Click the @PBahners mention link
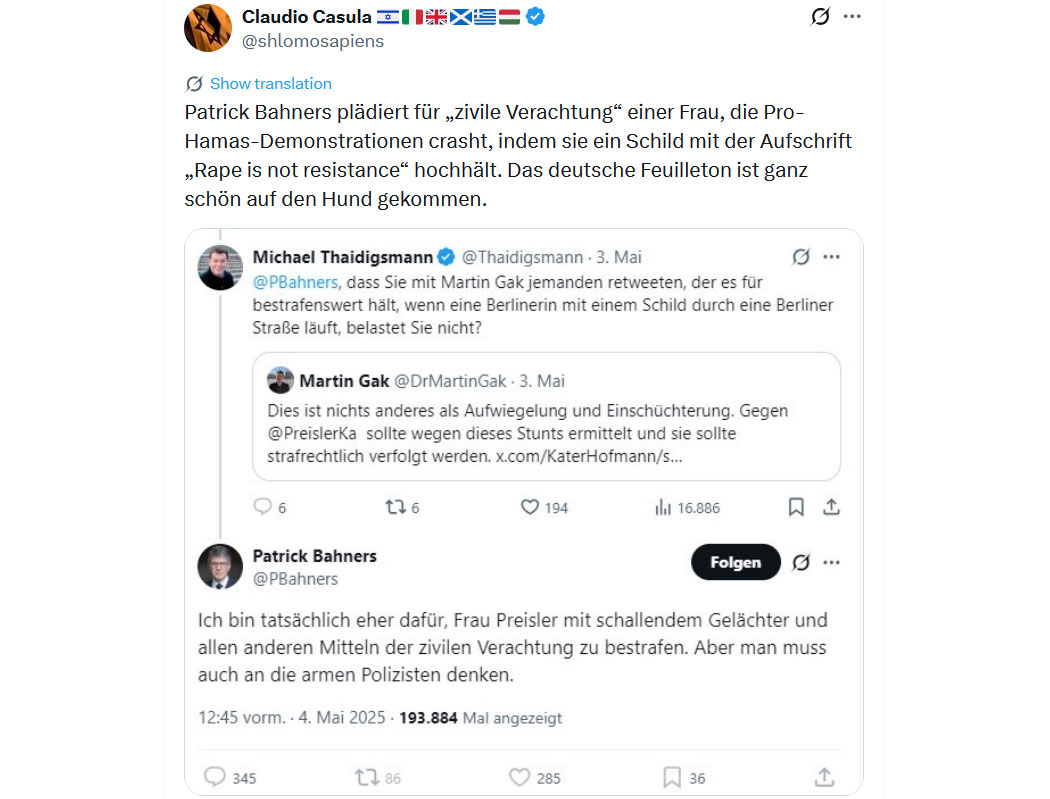The image size is (1050, 799). [x=295, y=282]
